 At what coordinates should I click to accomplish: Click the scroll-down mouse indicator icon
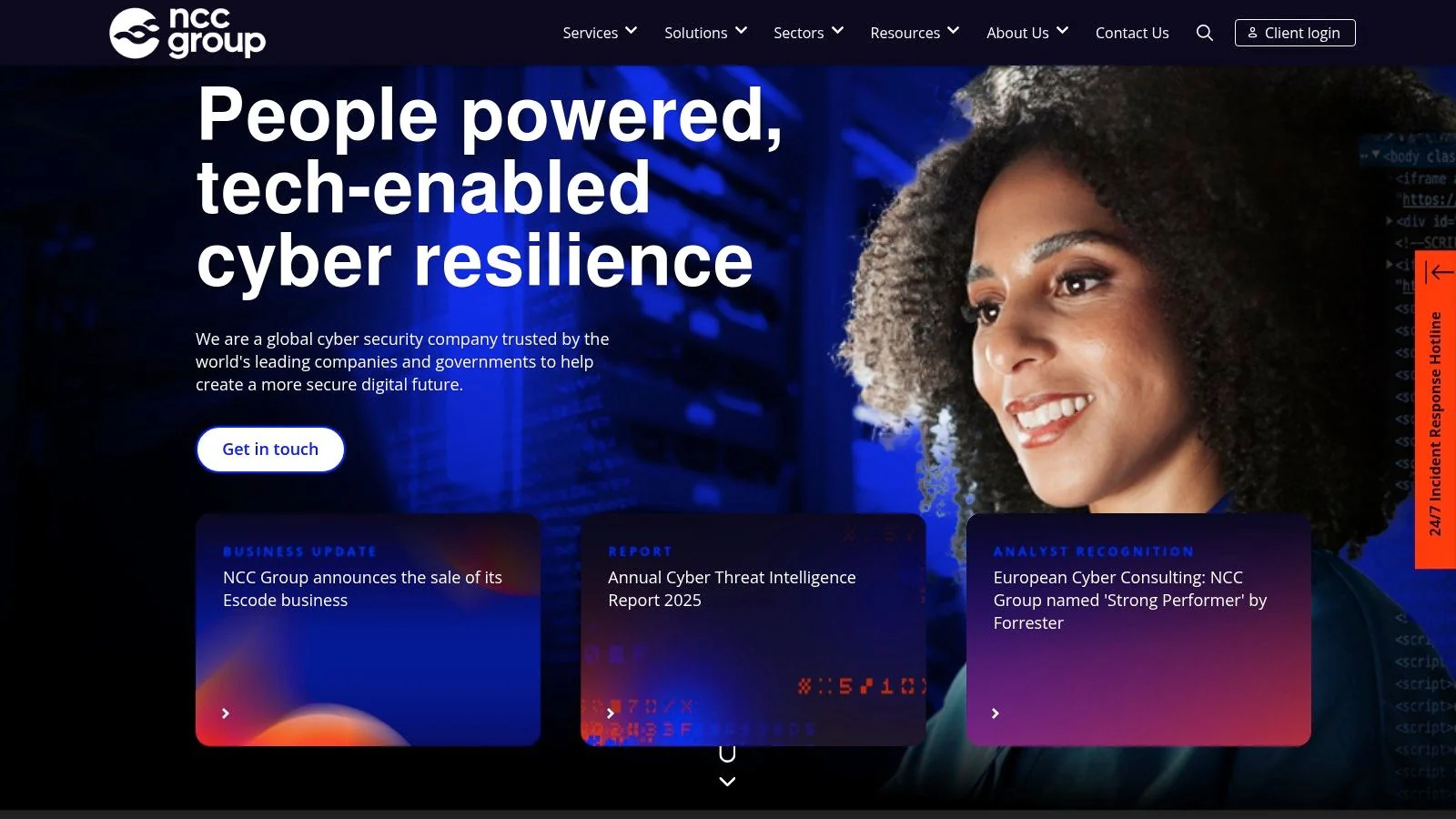[x=727, y=753]
